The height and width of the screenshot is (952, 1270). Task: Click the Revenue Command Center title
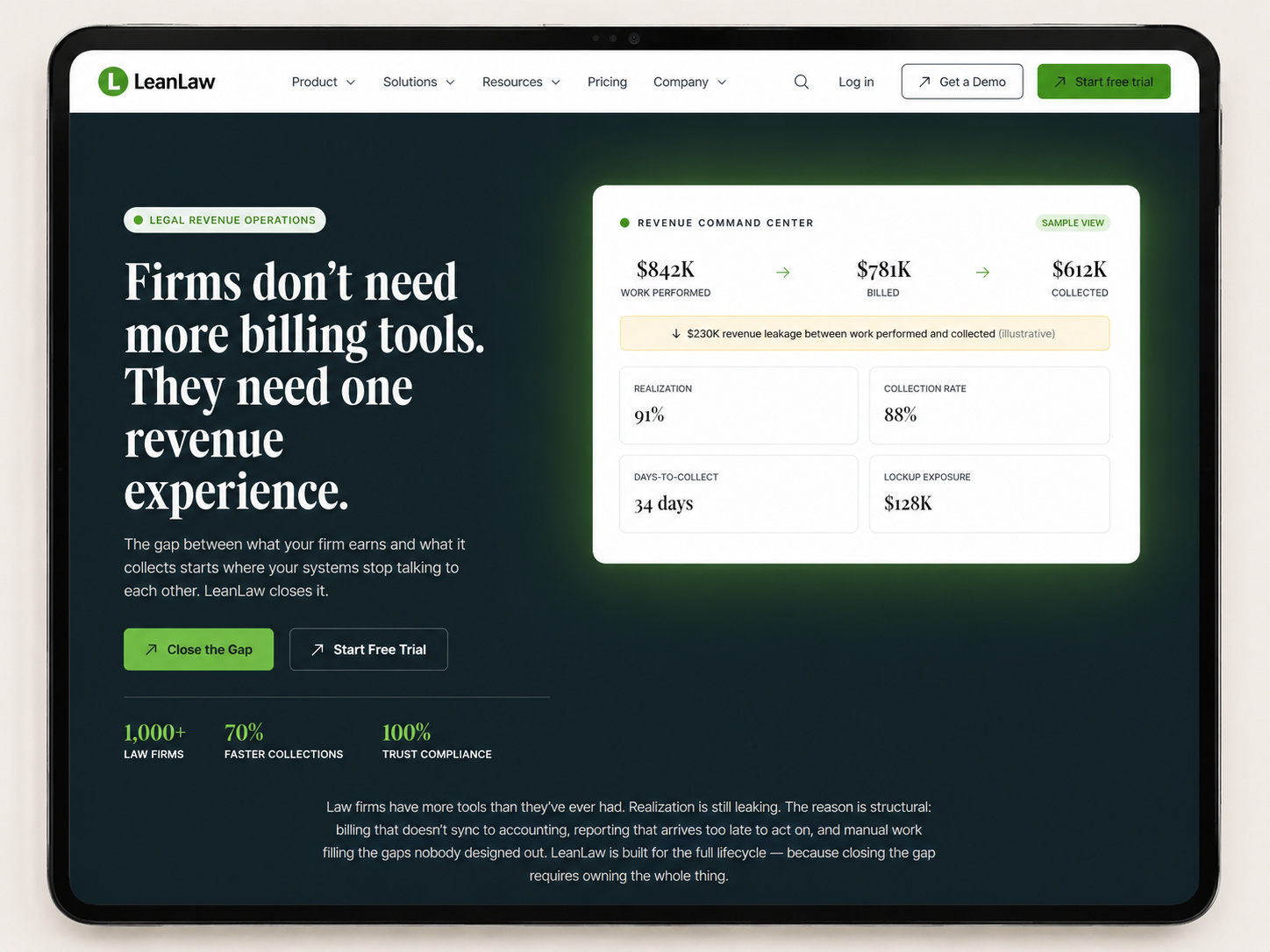725,223
